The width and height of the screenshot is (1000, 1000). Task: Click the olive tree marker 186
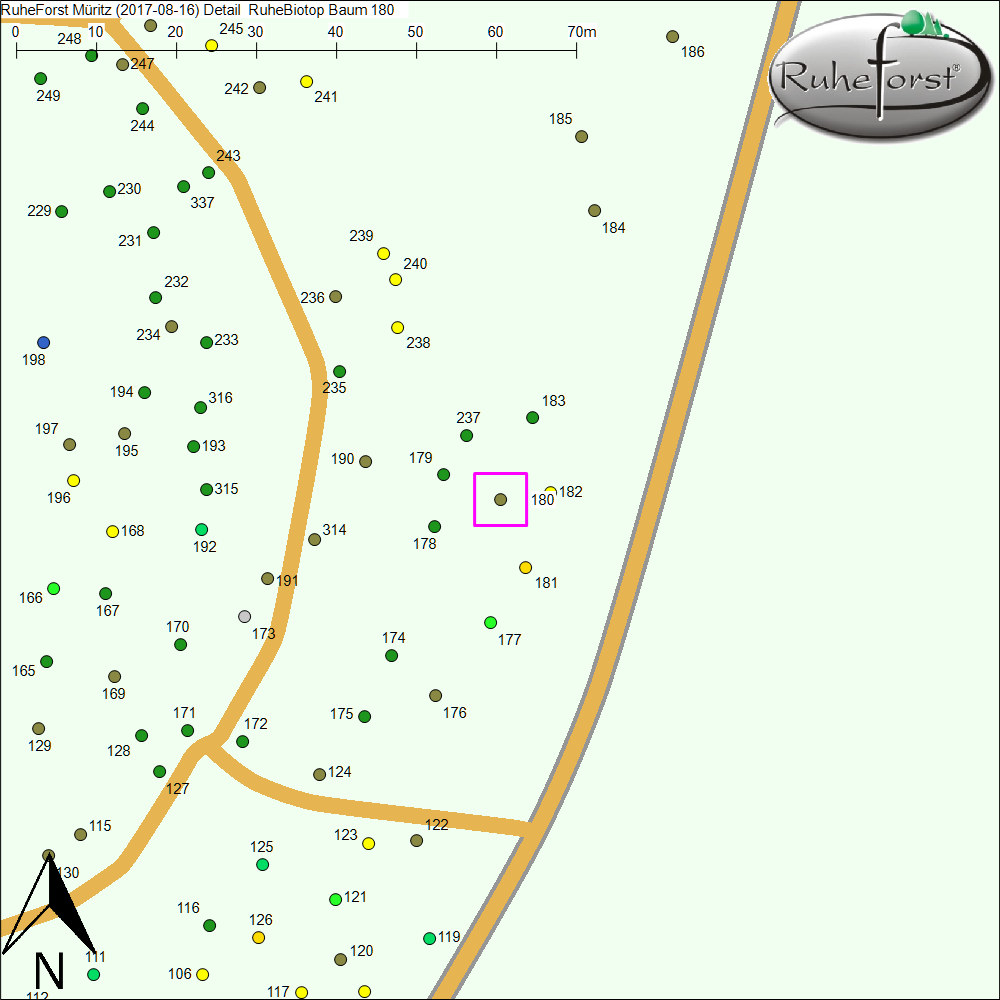[x=673, y=36]
